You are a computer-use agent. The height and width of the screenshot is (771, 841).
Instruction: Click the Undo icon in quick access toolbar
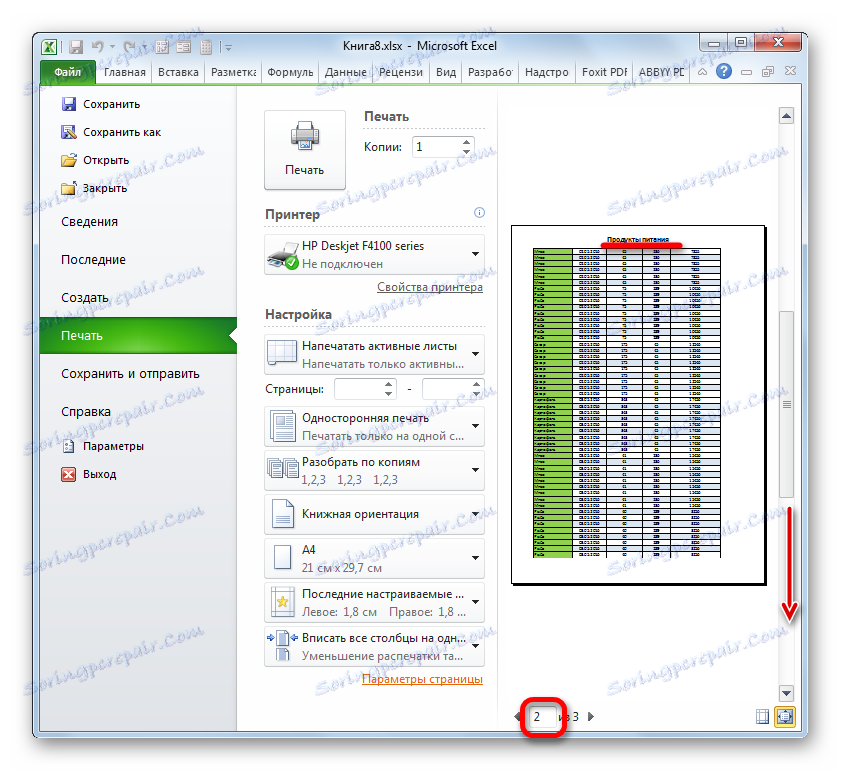98,47
